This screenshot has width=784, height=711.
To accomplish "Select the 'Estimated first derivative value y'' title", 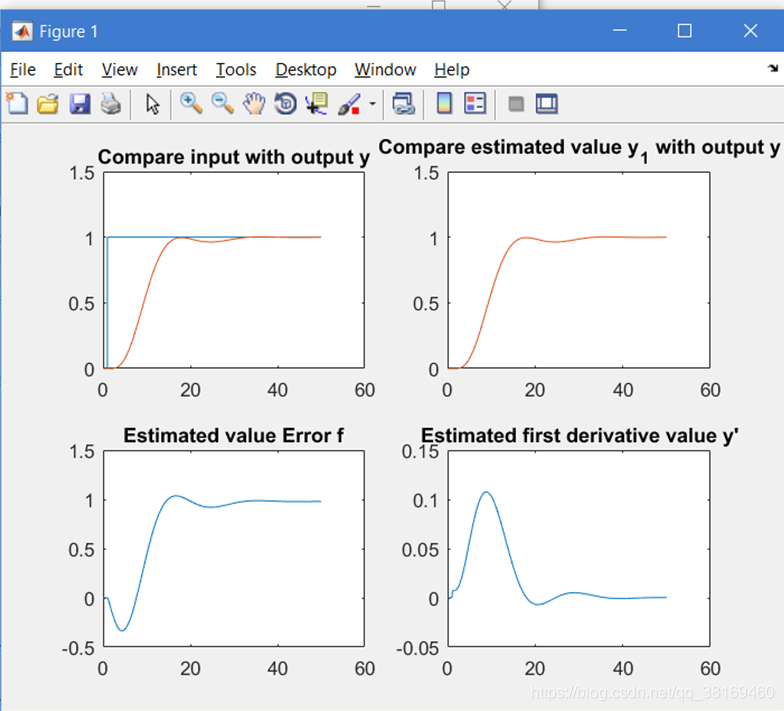I will point(580,436).
